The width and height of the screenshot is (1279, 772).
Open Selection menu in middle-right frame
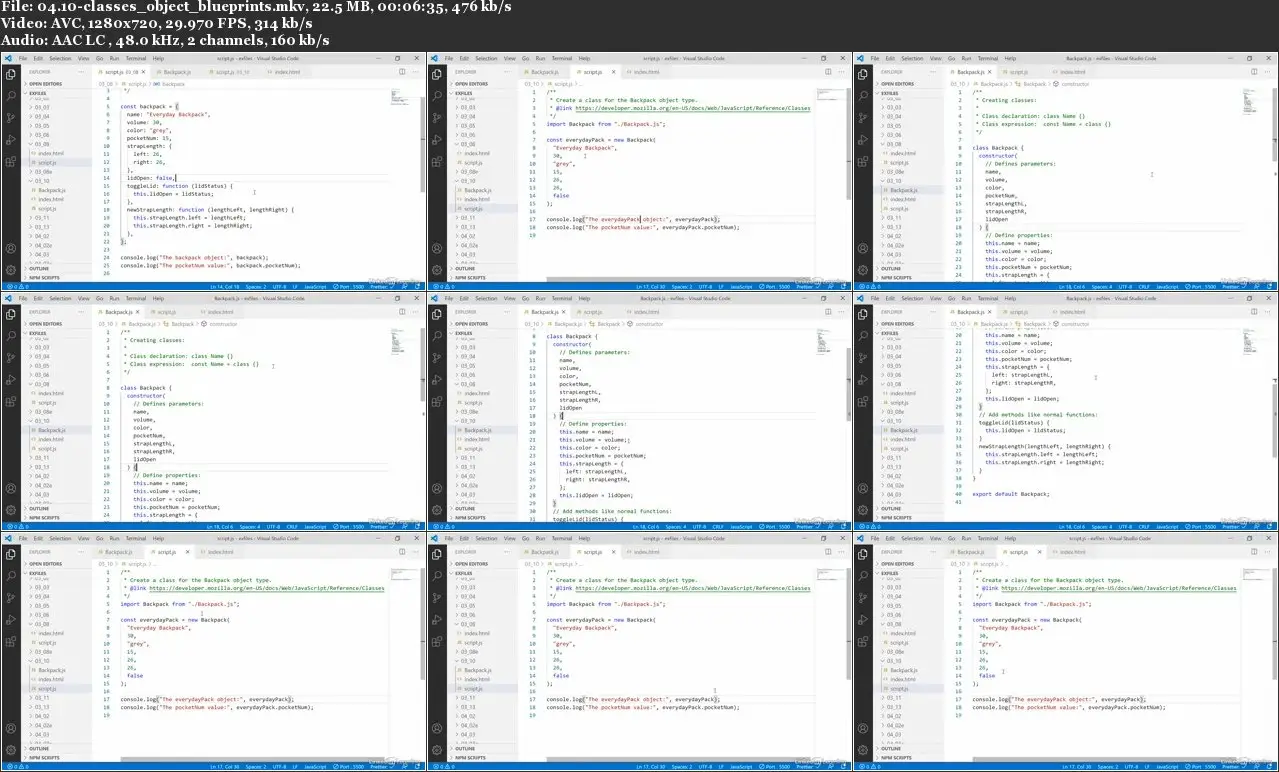coord(912,298)
